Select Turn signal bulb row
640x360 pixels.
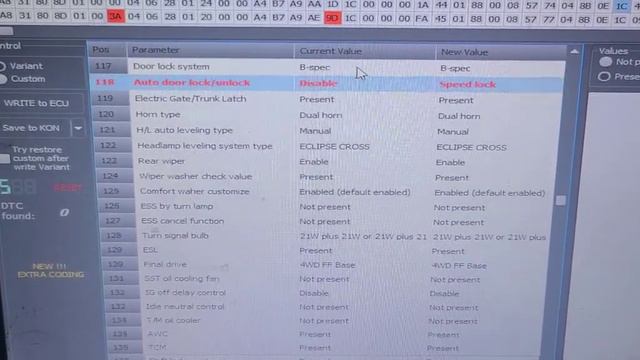[327, 236]
